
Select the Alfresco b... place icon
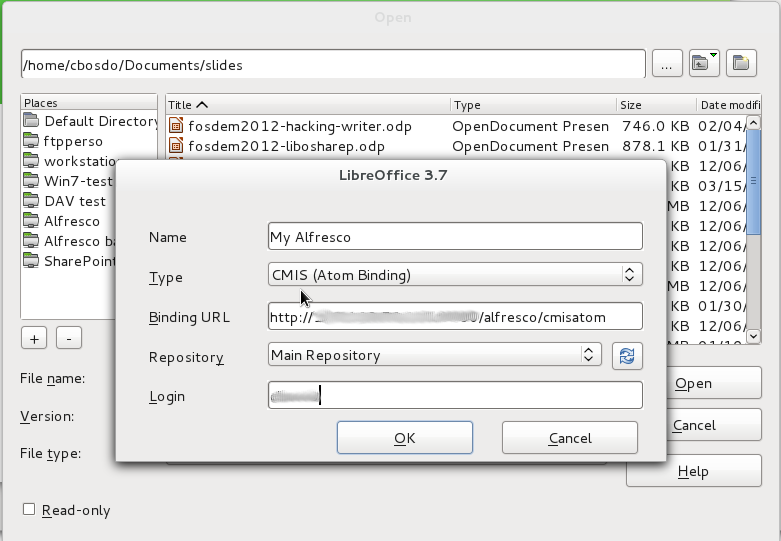click(31, 241)
